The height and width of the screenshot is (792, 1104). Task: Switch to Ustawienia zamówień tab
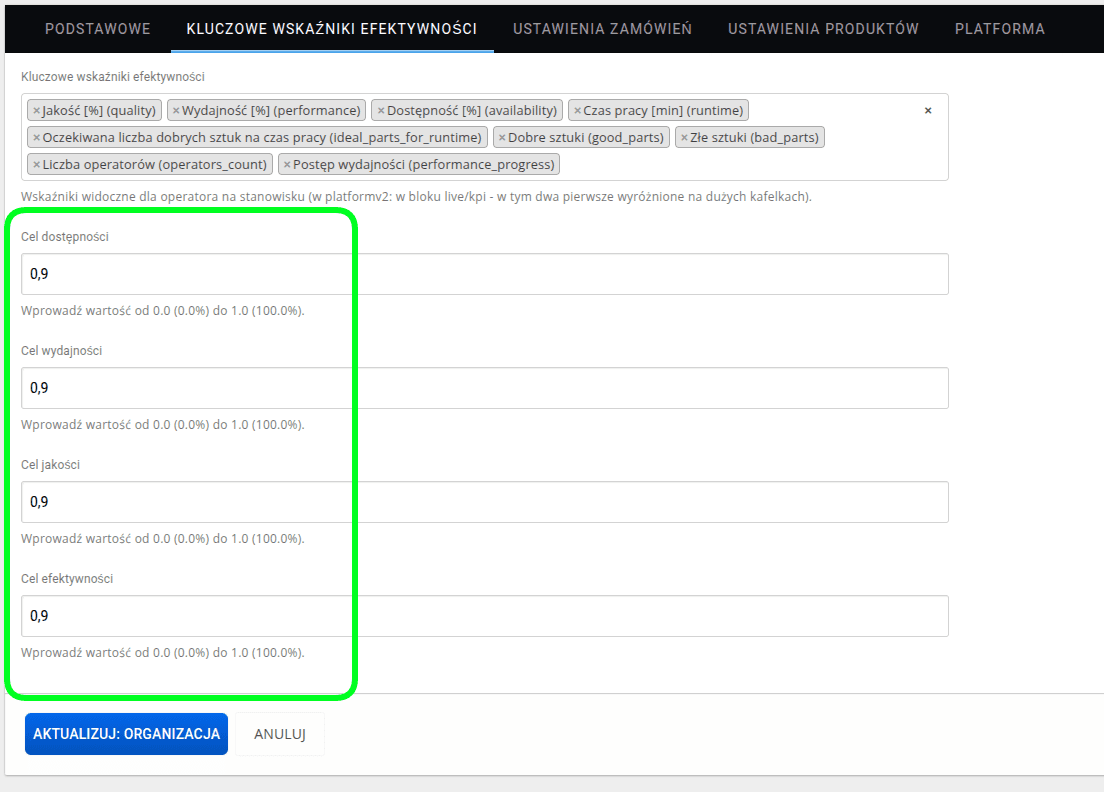602,29
